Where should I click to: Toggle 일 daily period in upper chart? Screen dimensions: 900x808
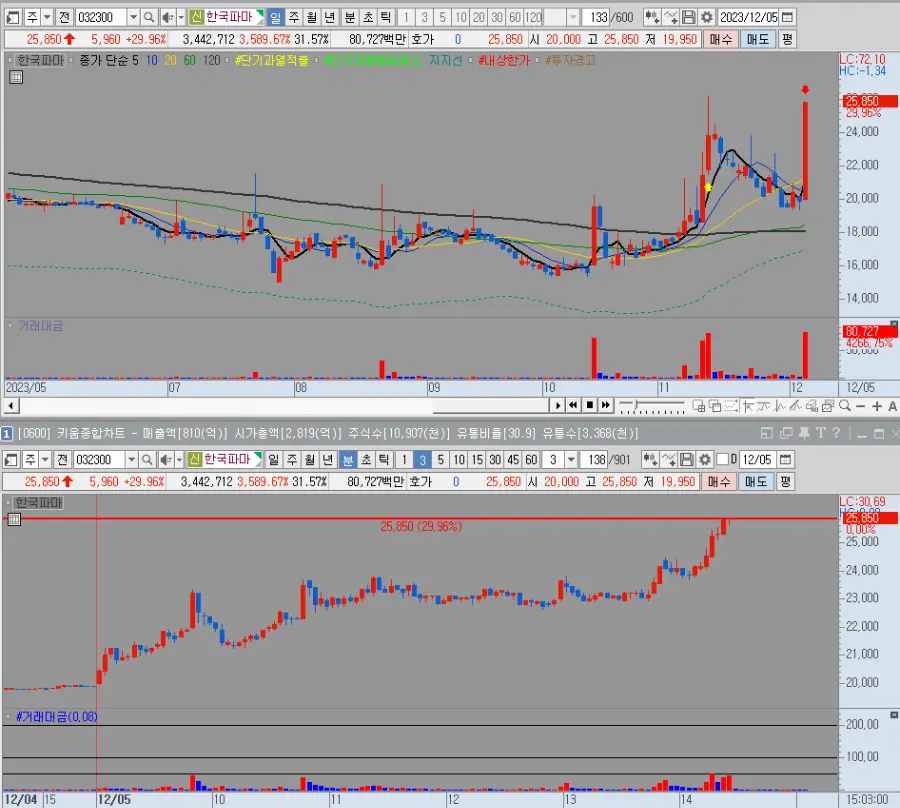coord(275,17)
